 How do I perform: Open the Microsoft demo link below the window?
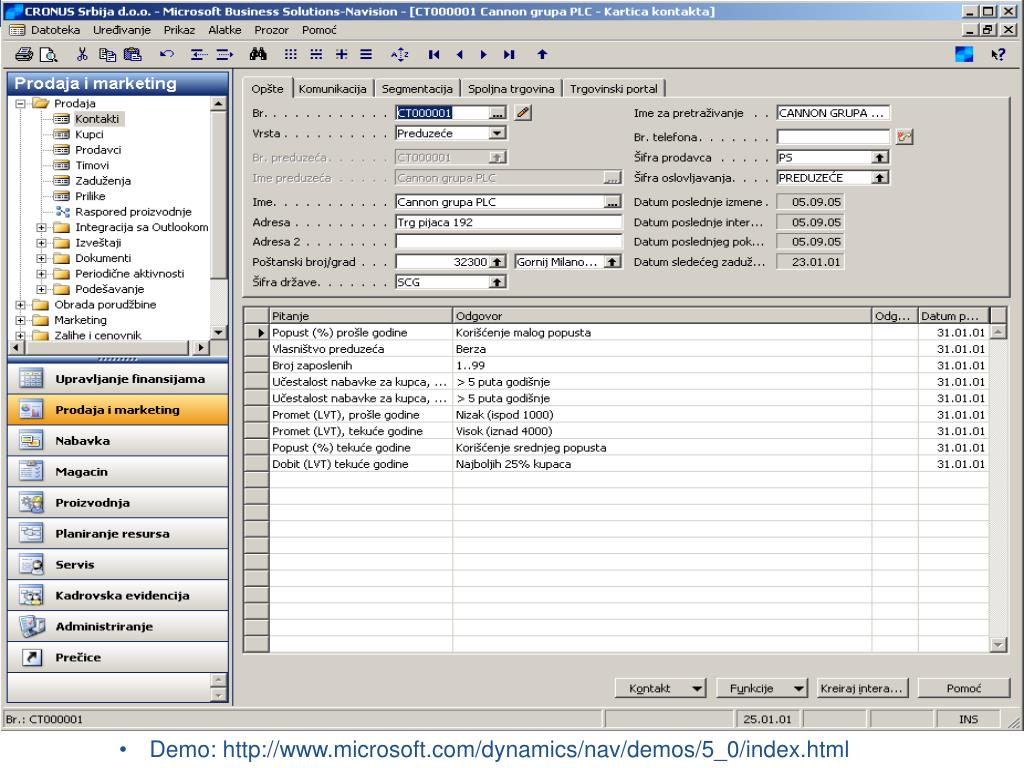point(536,750)
